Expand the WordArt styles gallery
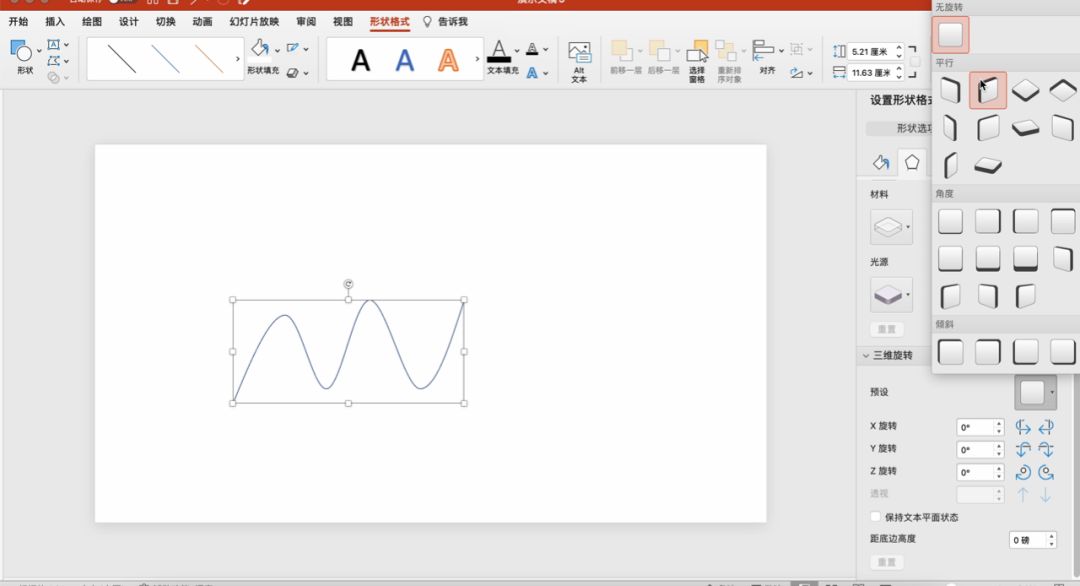Viewport: 1080px width, 586px height. point(477,59)
